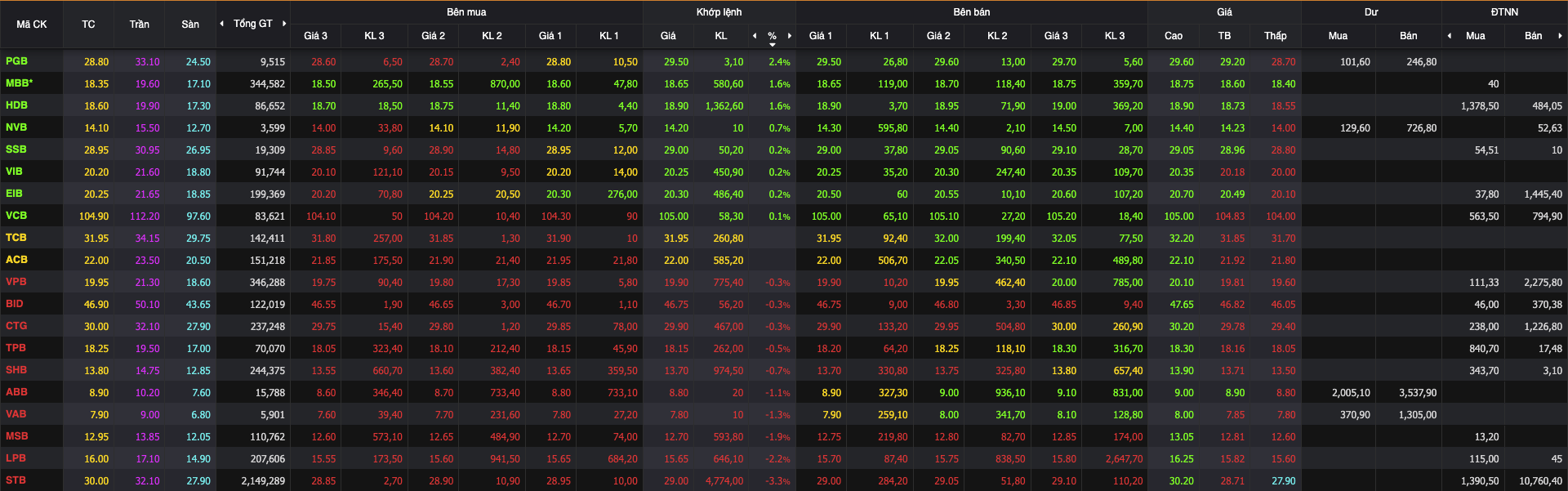This screenshot has width=1568, height=491.
Task: Click the Khớp lệnh group header
Action: [x=719, y=12]
